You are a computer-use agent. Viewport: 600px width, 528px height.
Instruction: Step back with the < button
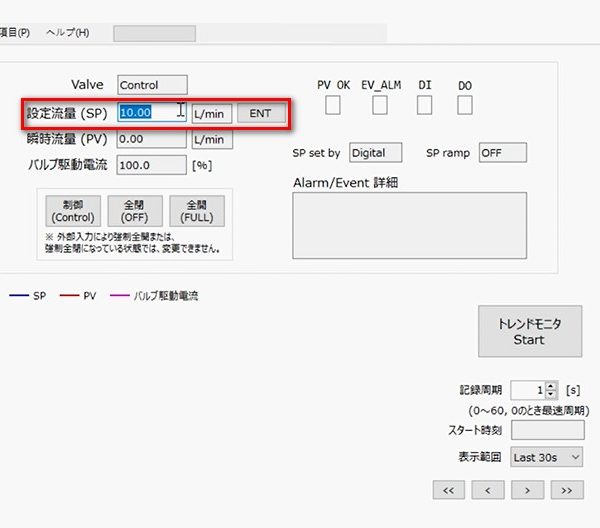pos(487,490)
